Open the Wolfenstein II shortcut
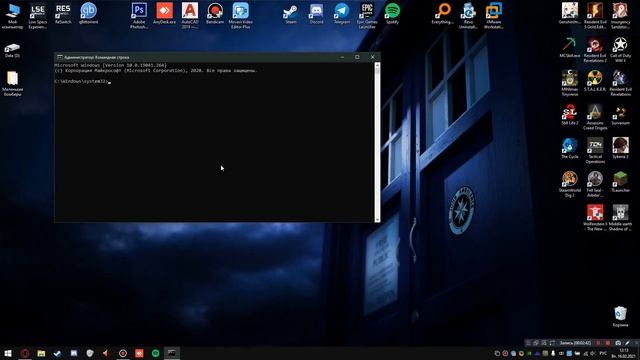Screen dimensions: 640x360 [x=595, y=218]
